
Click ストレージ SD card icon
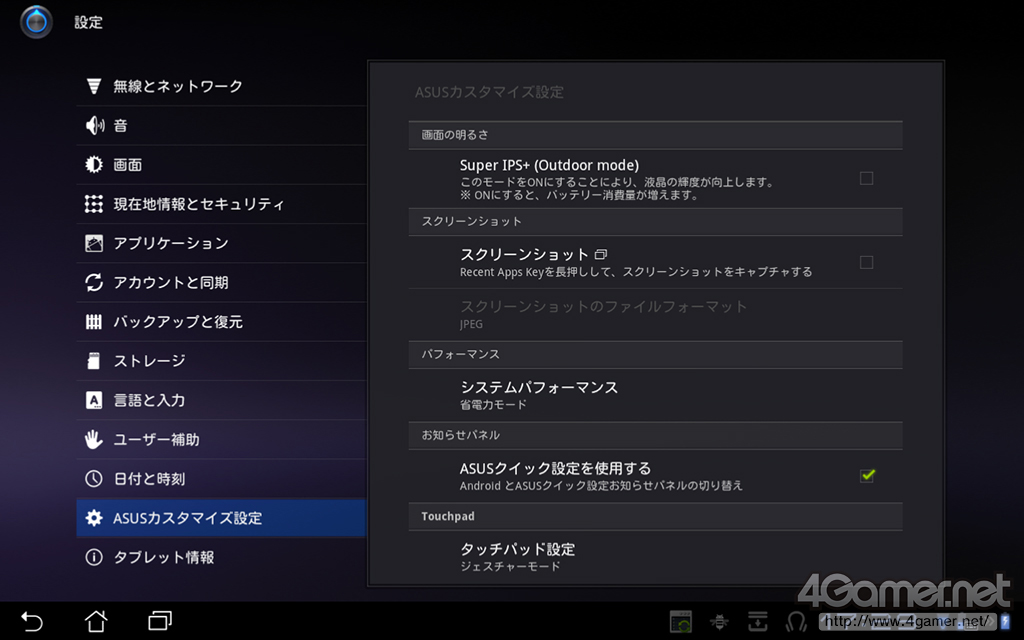94,360
